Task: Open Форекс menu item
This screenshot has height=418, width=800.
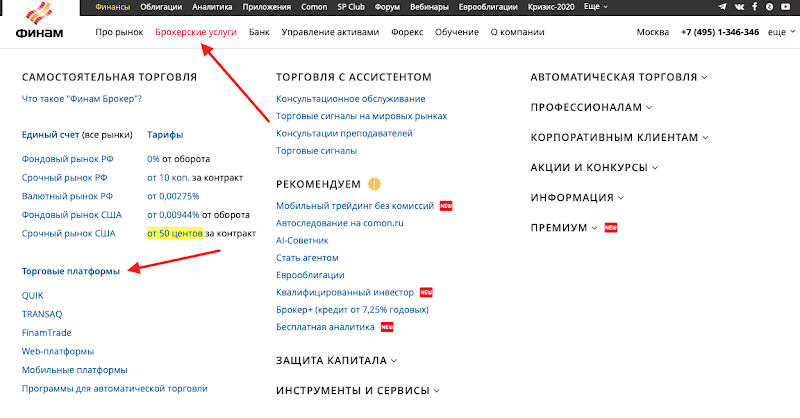Action: click(407, 32)
